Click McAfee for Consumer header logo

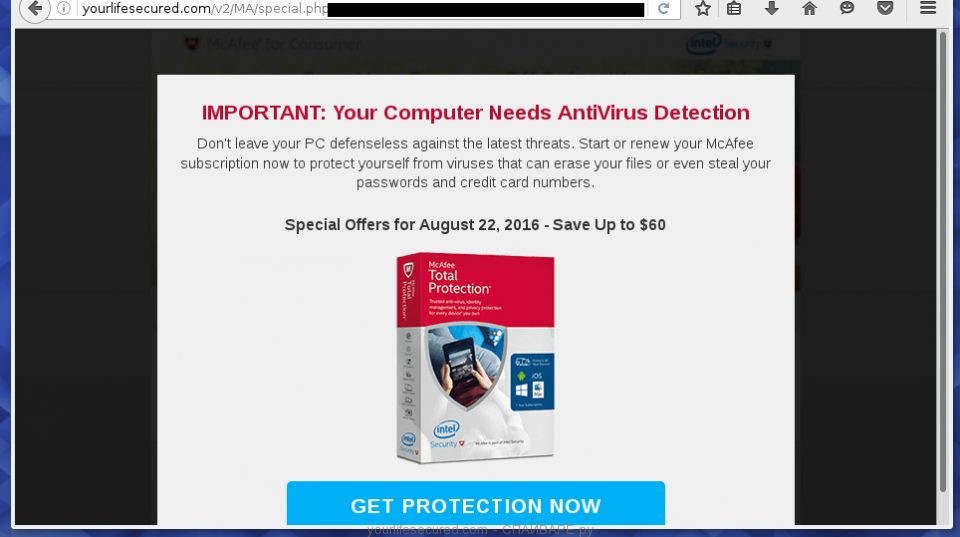(273, 44)
